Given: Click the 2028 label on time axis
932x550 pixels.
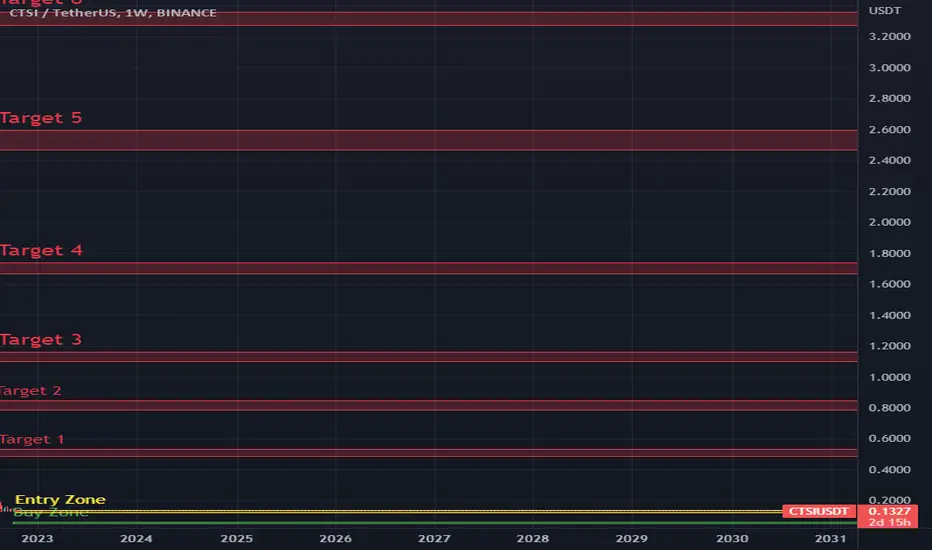Looking at the screenshot, I should (x=533, y=539).
